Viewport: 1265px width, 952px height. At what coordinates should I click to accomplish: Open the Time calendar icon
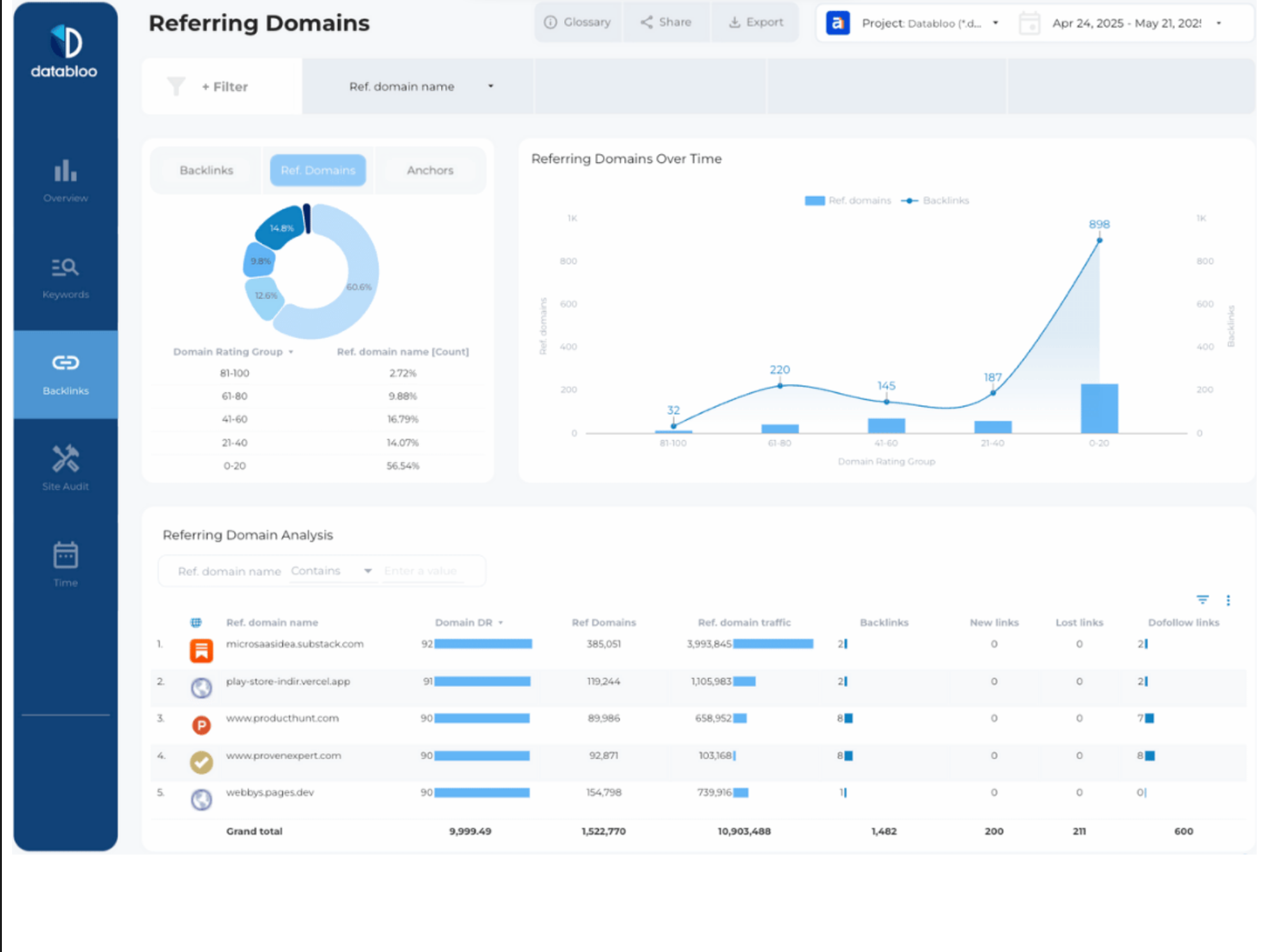(65, 555)
